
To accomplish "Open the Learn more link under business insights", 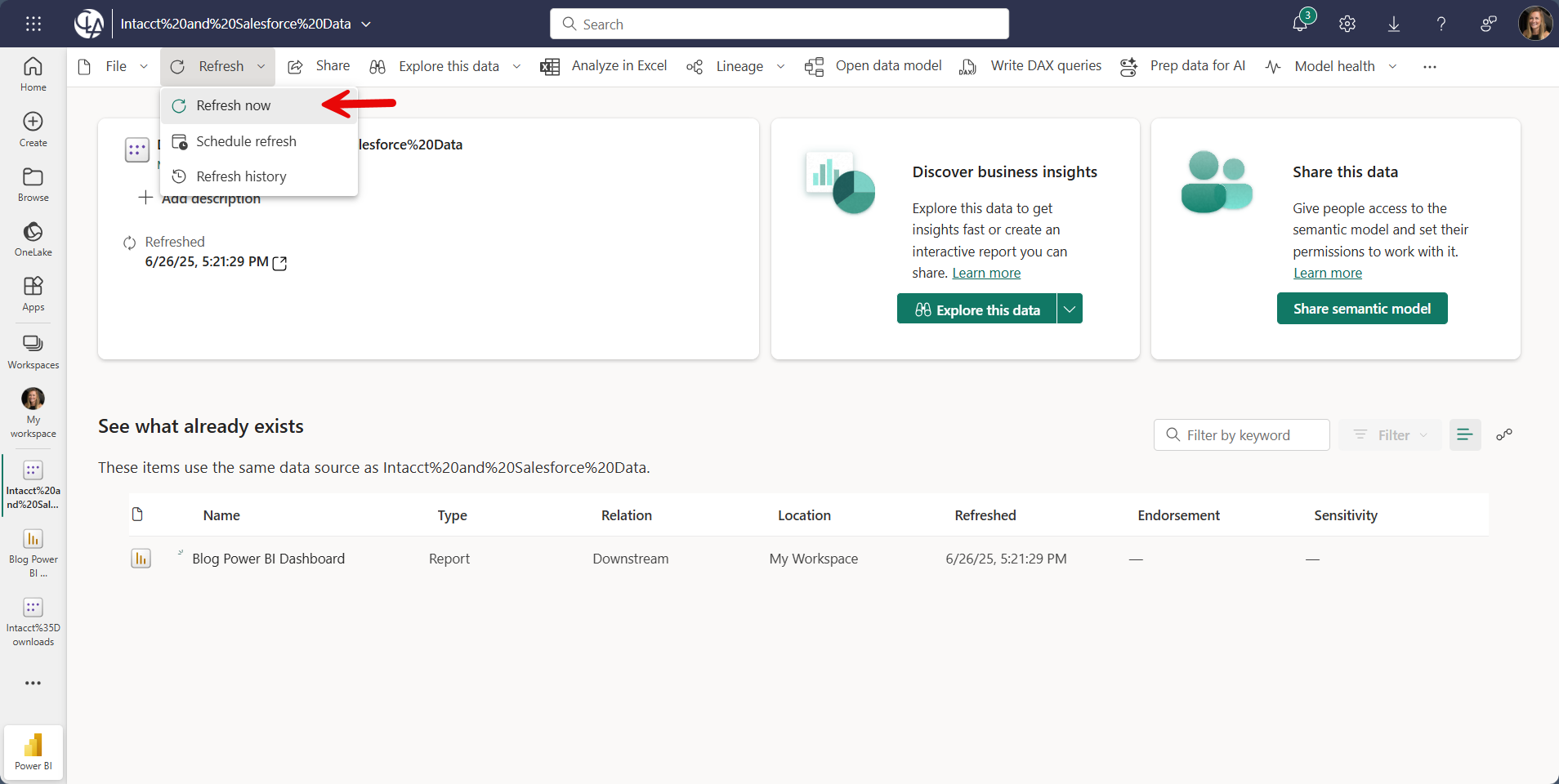I will pyautogui.click(x=985, y=273).
